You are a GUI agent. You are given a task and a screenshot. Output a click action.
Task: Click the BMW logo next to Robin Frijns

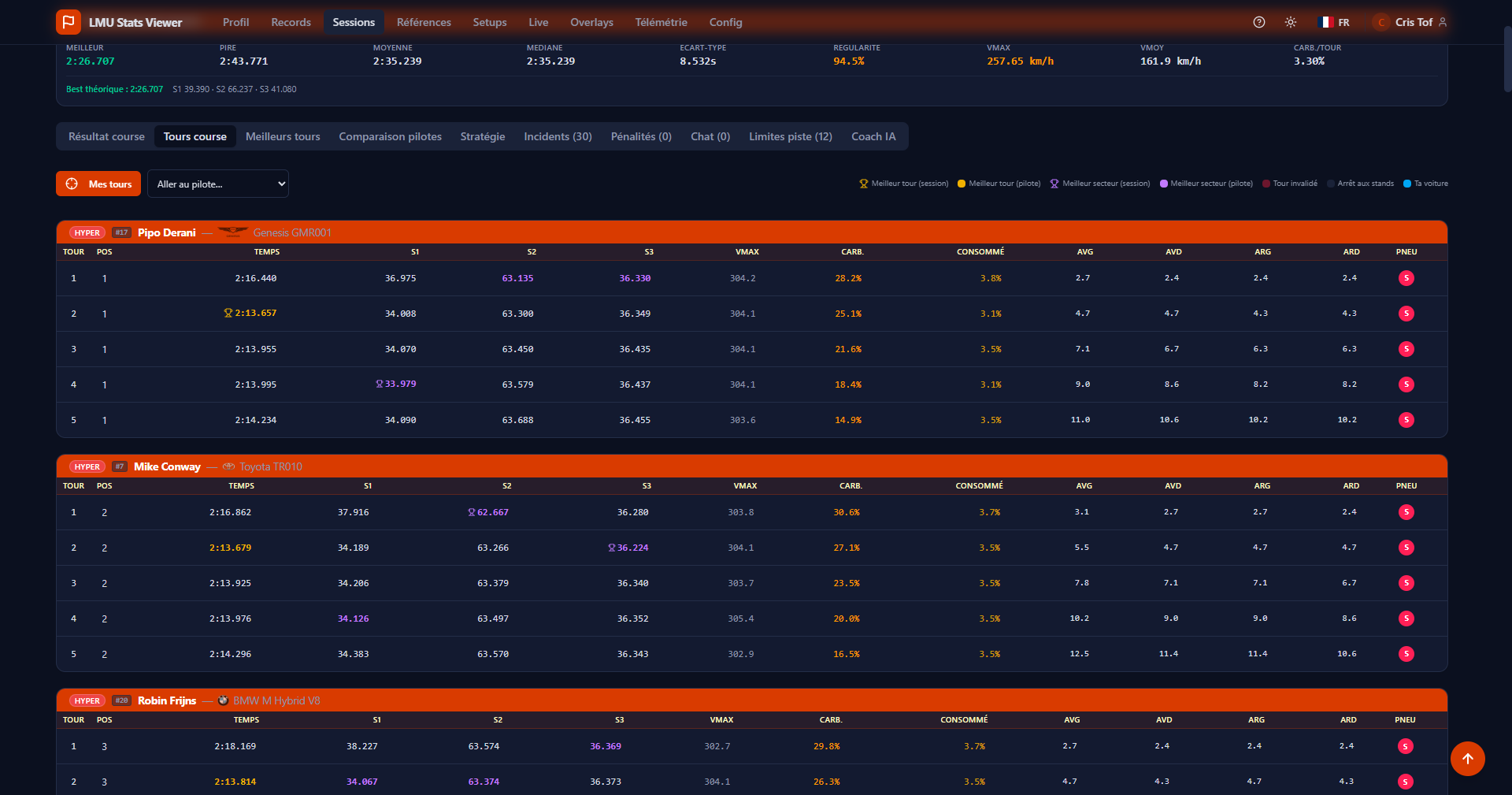[x=223, y=700]
